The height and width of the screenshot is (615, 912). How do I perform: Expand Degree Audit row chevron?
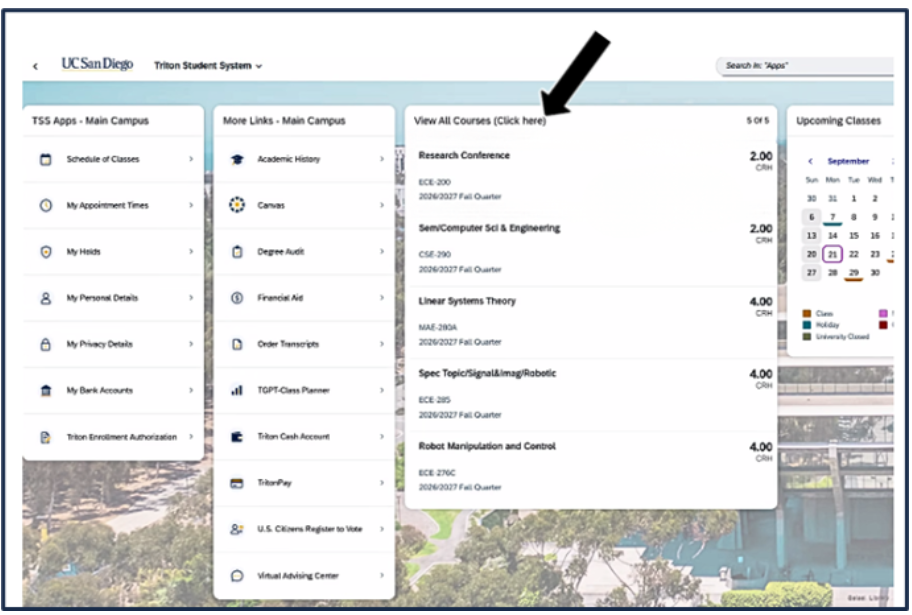point(382,251)
